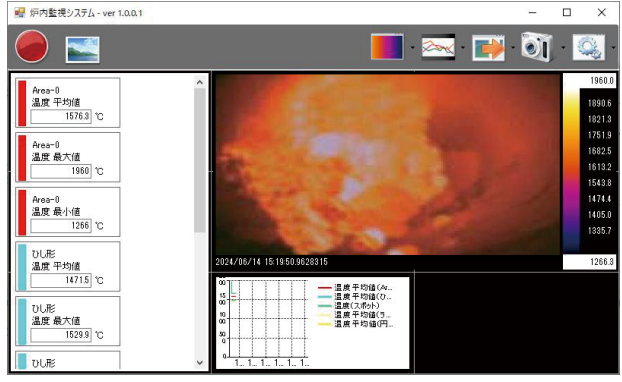This screenshot has width=622, height=382.
Task: Open the line graph icon
Action: [x=438, y=47]
